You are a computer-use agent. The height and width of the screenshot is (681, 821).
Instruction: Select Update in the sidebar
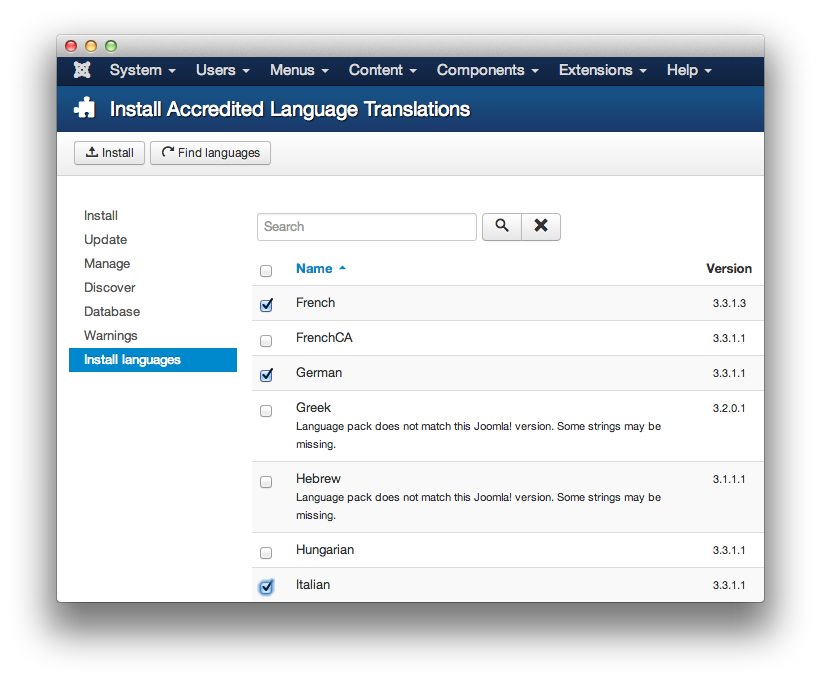pos(108,239)
